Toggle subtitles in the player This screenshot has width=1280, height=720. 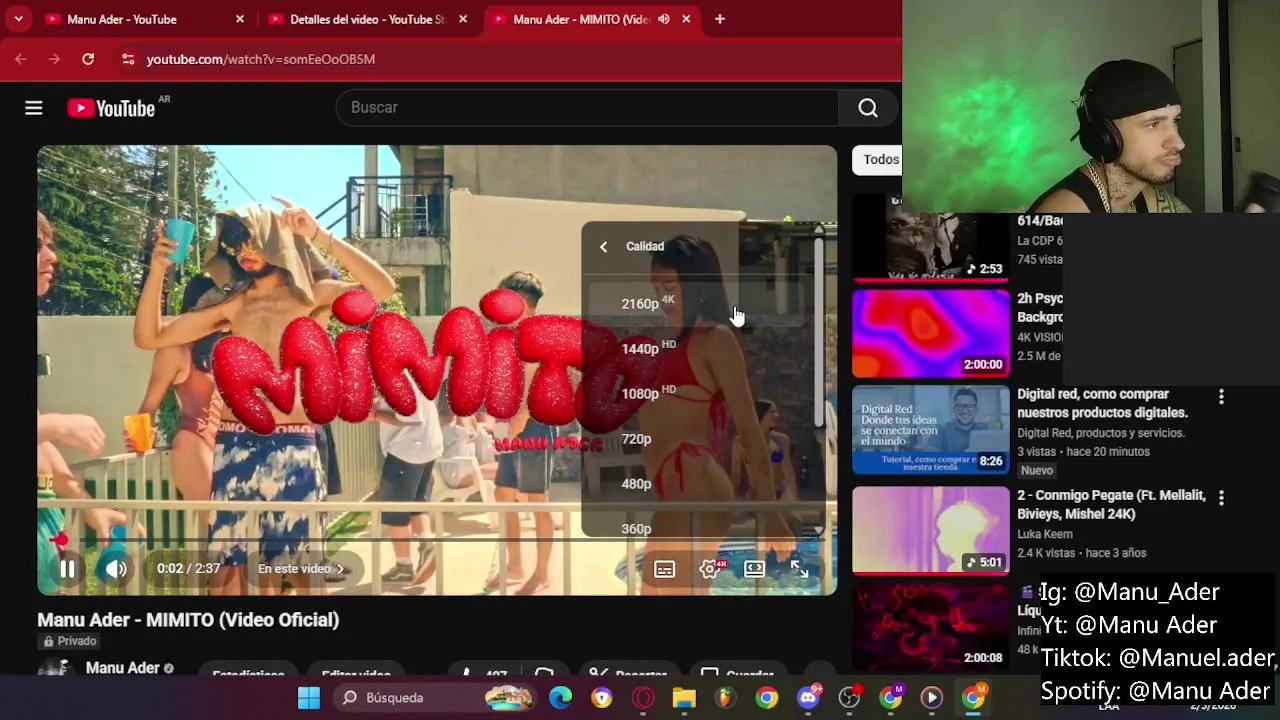tap(664, 569)
